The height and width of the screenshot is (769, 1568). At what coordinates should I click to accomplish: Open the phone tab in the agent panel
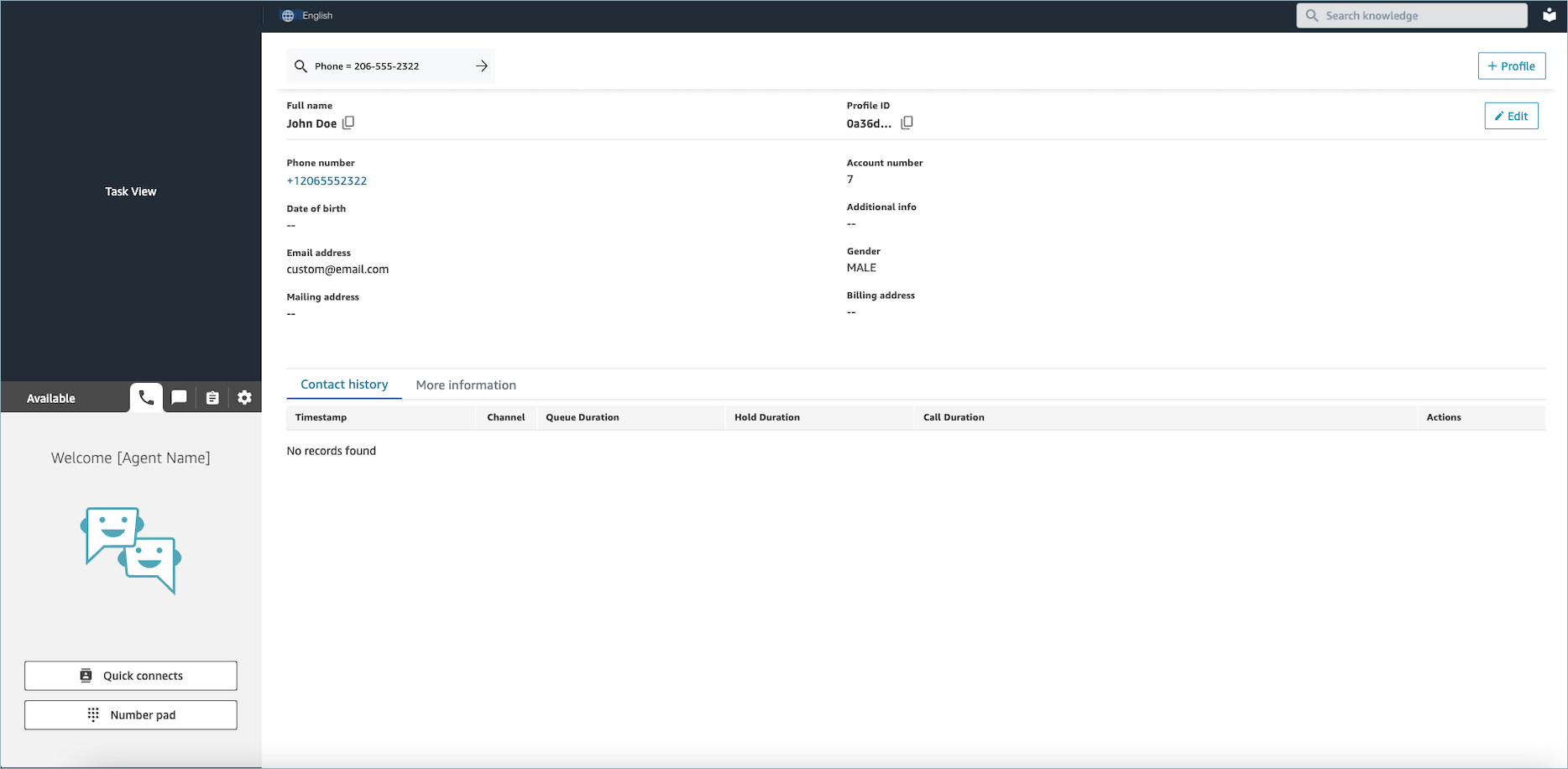coord(146,397)
